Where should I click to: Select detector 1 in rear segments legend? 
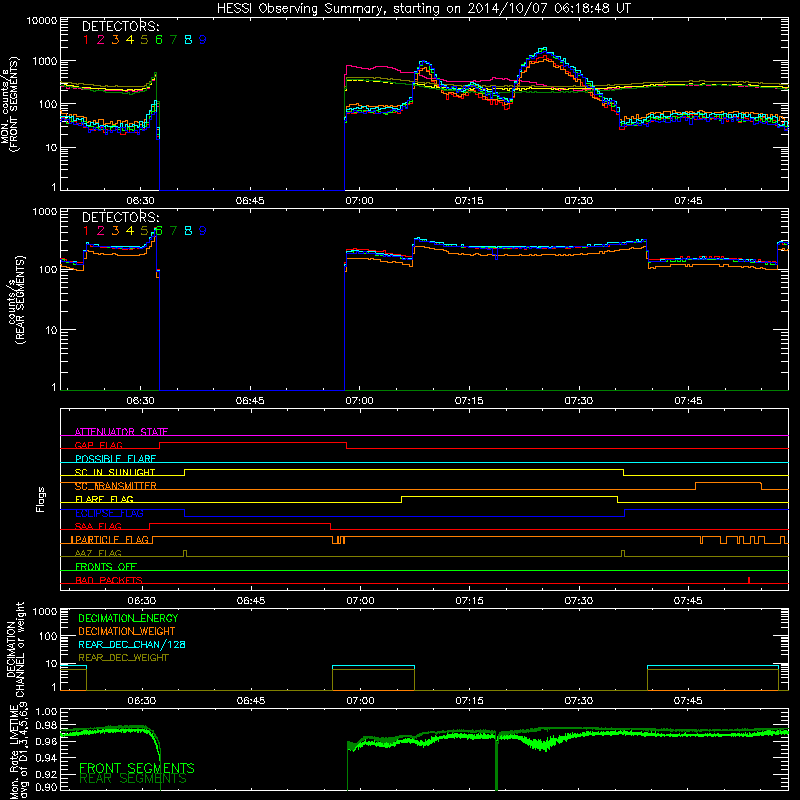pos(86,231)
